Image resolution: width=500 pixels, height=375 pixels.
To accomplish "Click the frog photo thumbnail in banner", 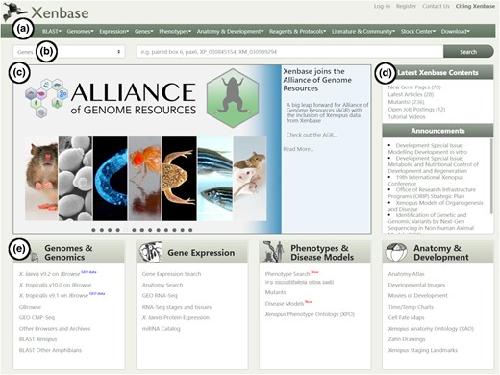I will pos(179,178).
